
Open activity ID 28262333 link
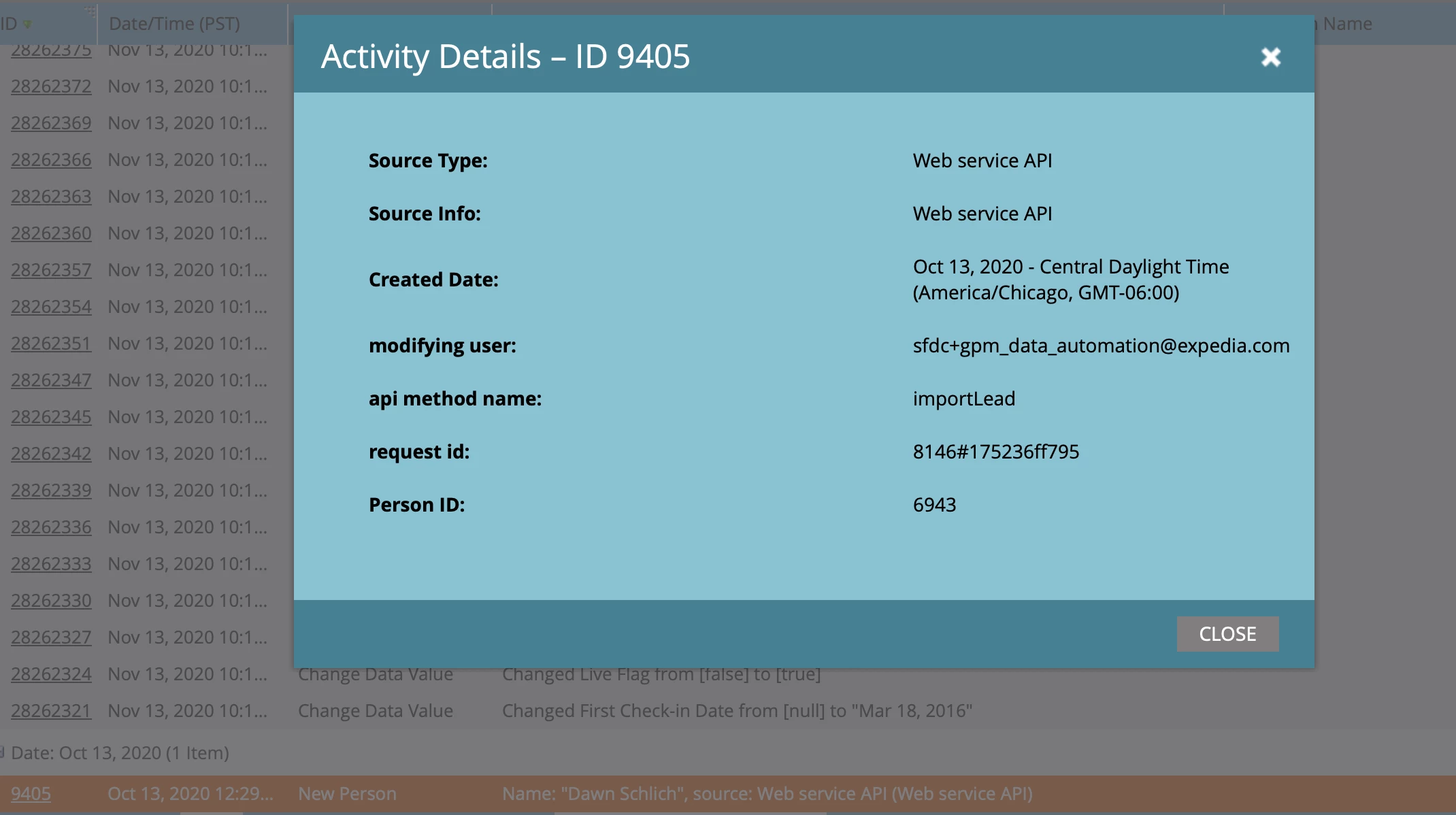coord(51,564)
